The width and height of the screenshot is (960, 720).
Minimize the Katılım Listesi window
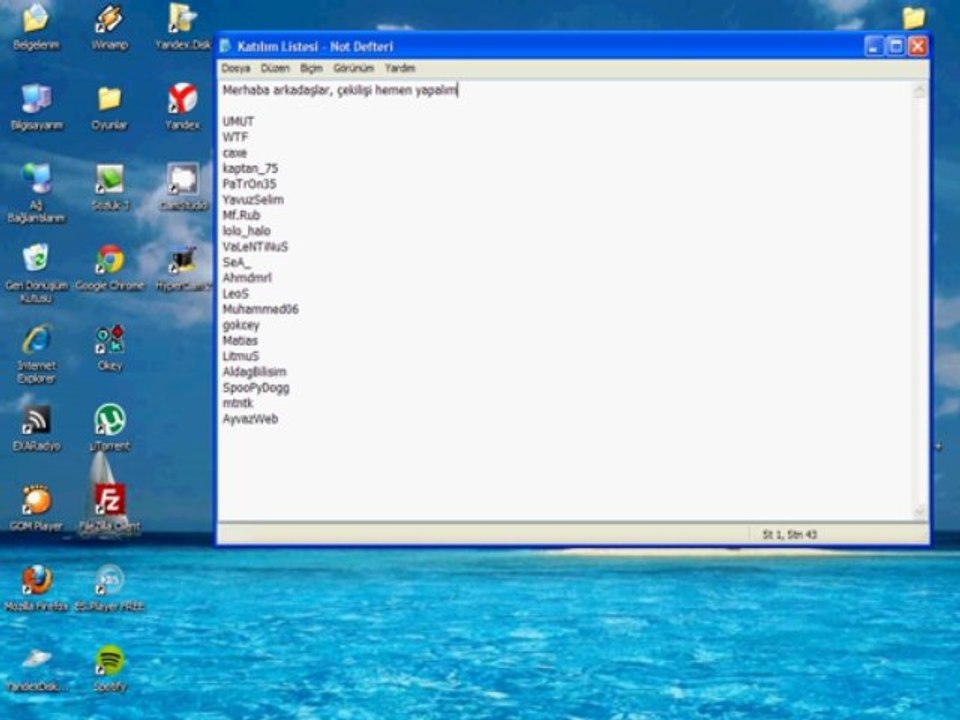(874, 47)
